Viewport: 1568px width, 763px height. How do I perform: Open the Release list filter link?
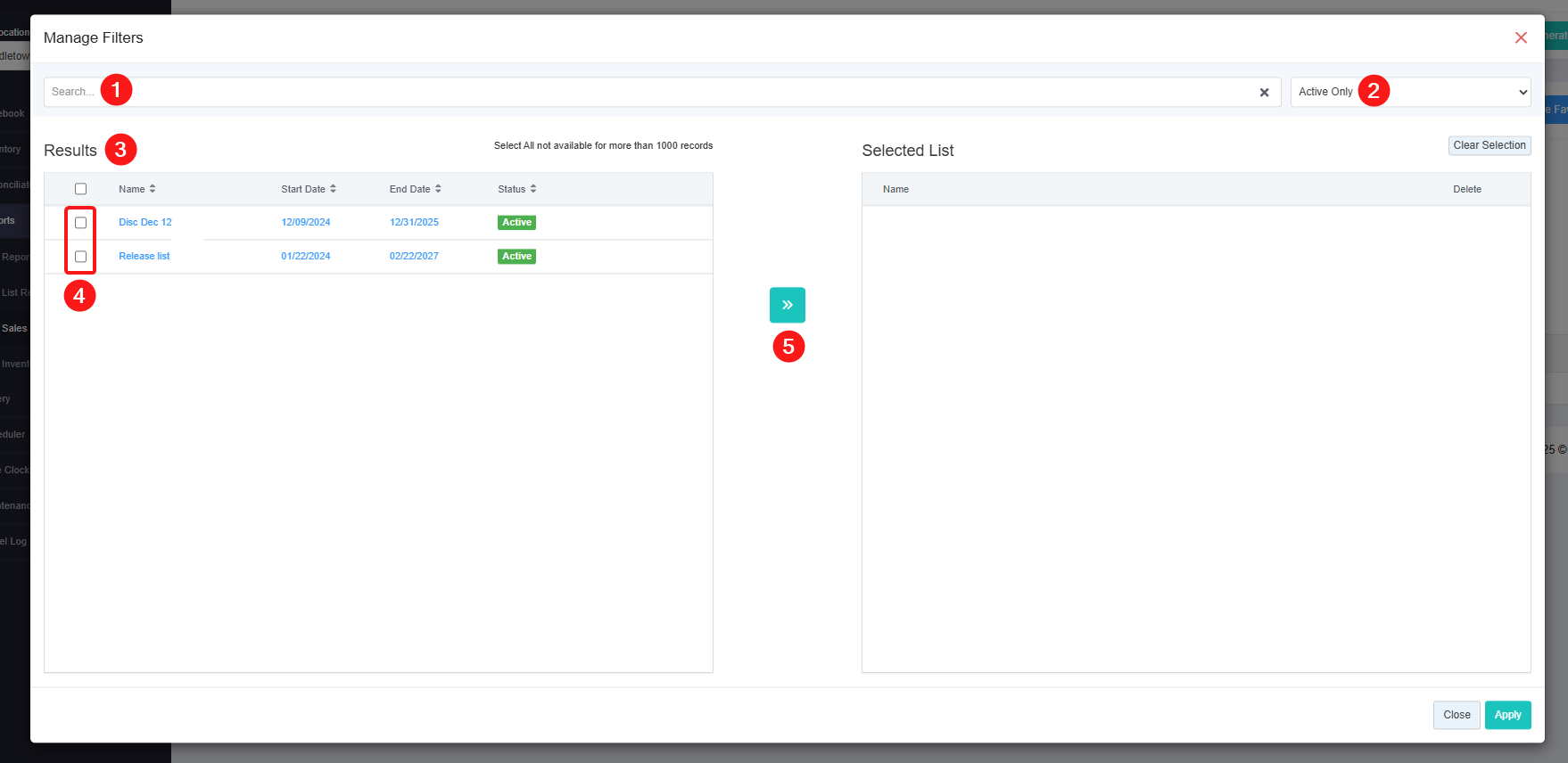coord(144,257)
